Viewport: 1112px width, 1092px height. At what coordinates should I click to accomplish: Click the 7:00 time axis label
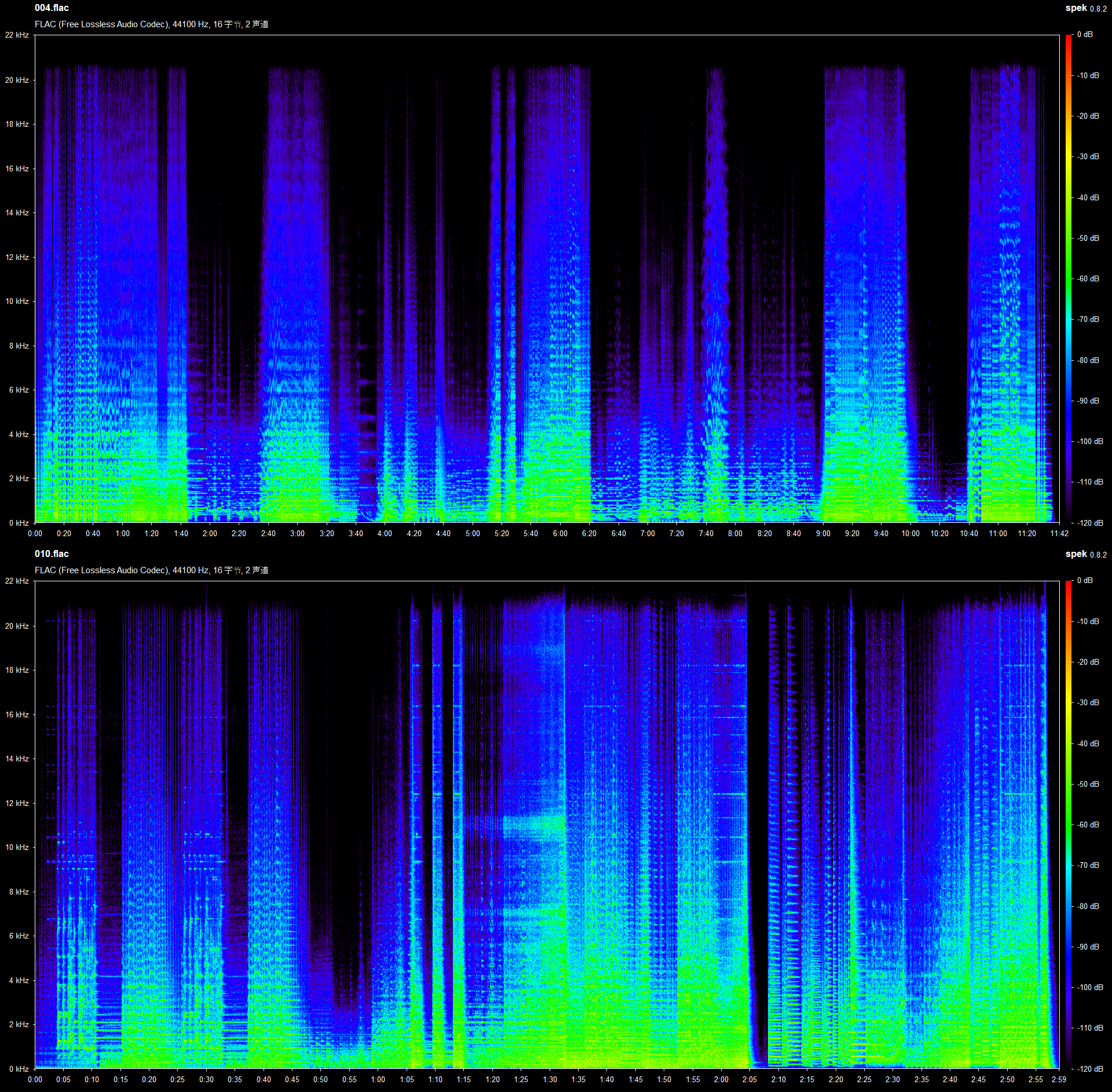coord(648,533)
